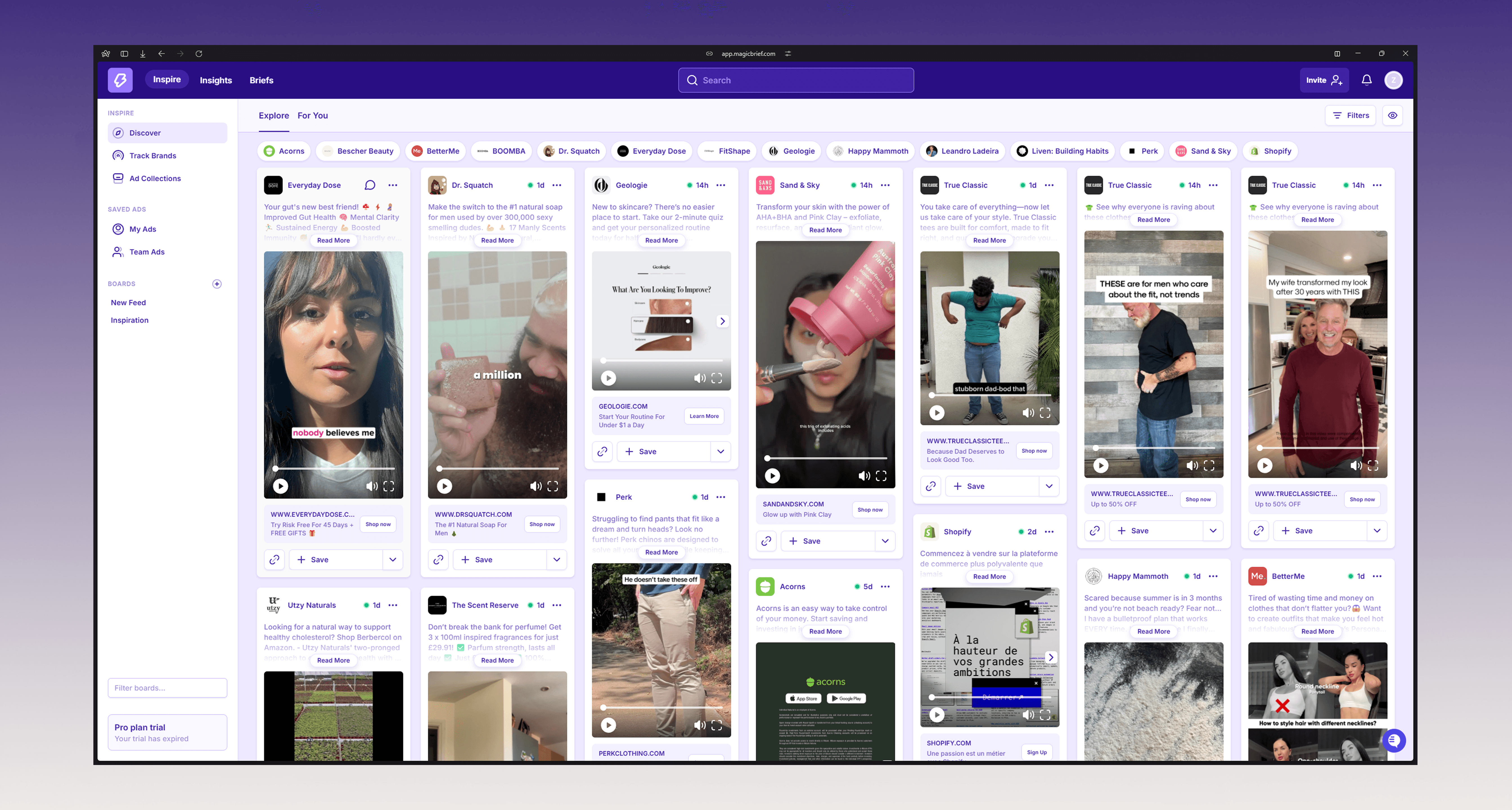The image size is (1512, 810).
Task: Add a new board with plus icon
Action: [x=217, y=283]
